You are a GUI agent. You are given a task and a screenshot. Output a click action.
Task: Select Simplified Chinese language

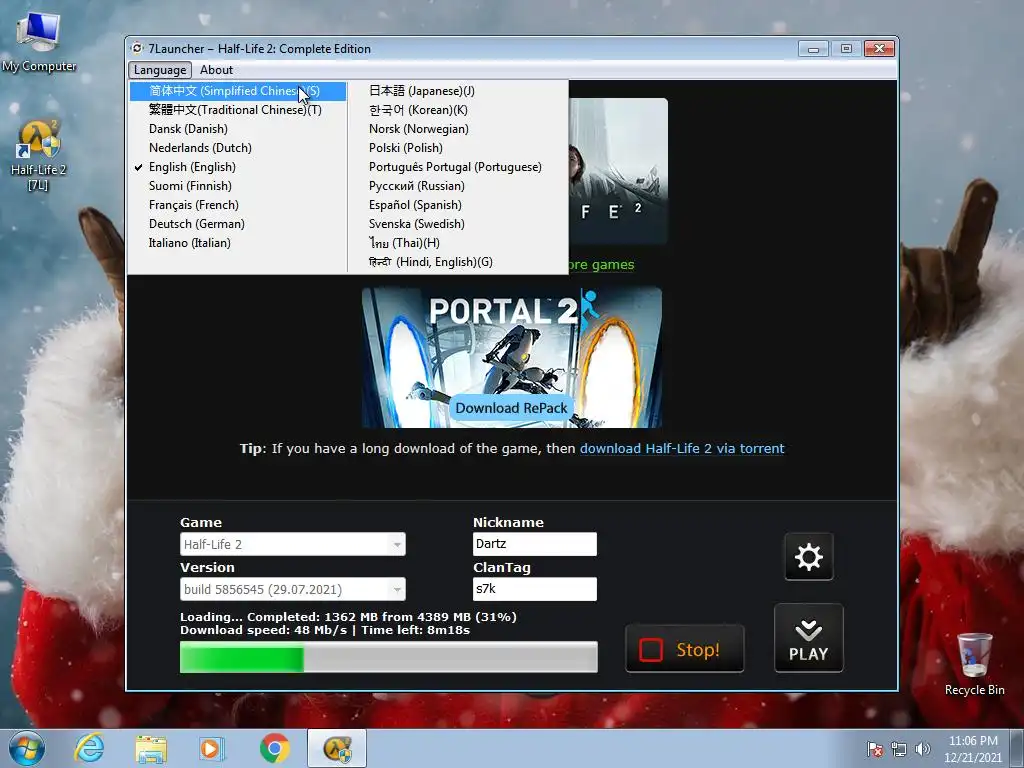click(238, 91)
